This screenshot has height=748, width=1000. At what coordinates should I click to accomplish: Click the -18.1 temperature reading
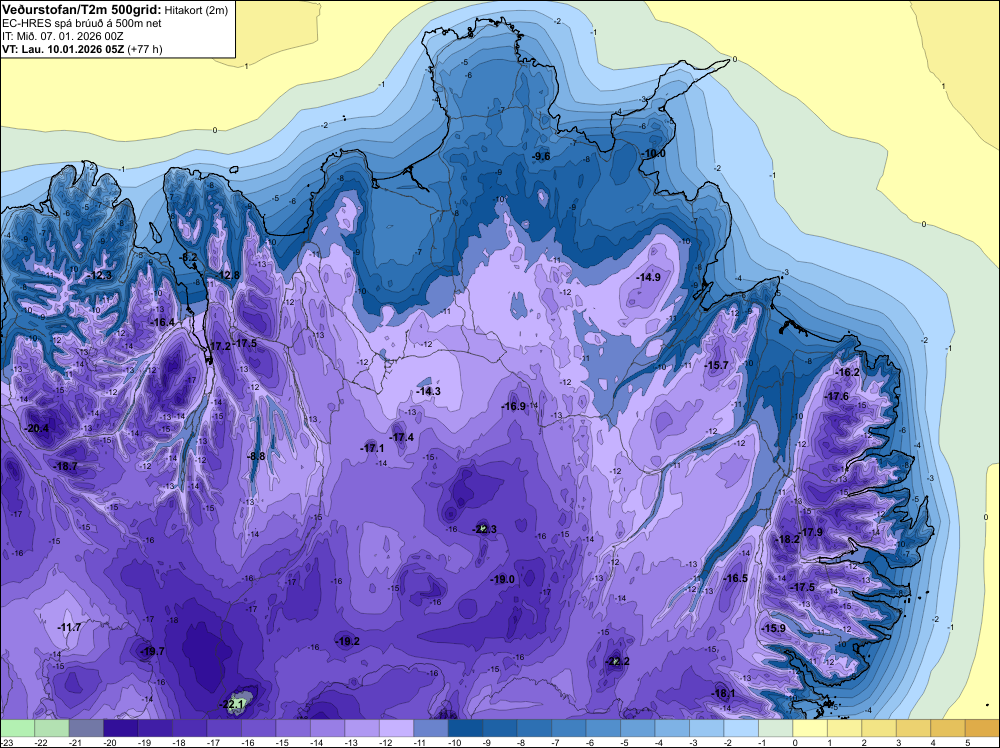[723, 694]
